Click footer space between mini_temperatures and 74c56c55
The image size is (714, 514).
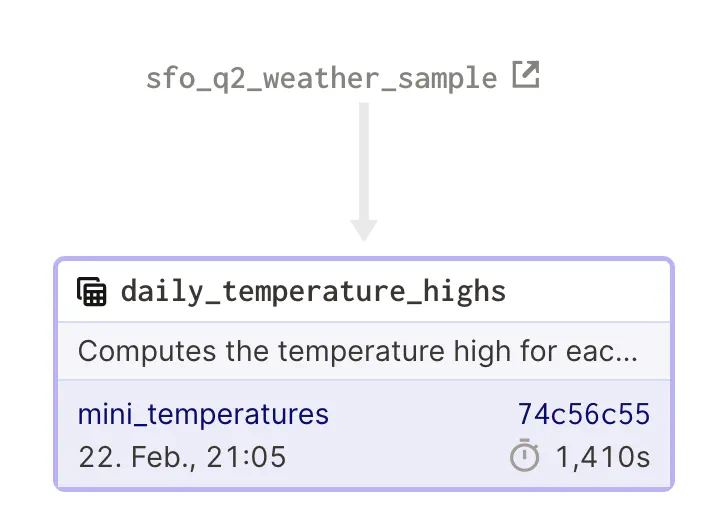(x=420, y=414)
